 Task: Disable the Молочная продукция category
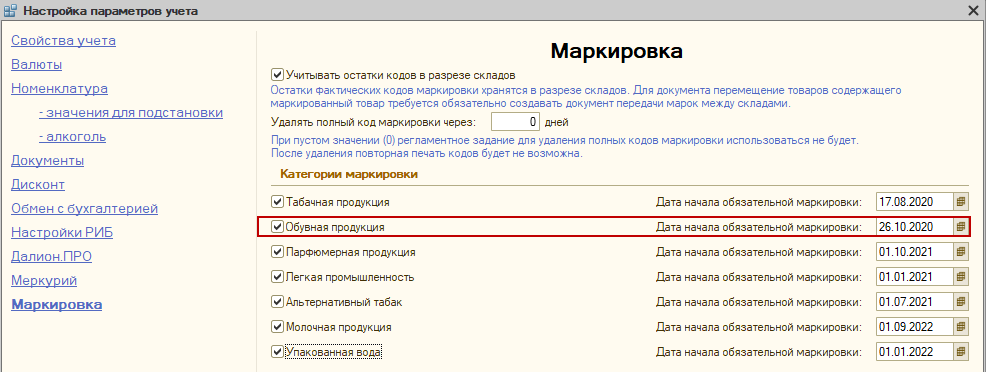(277, 327)
